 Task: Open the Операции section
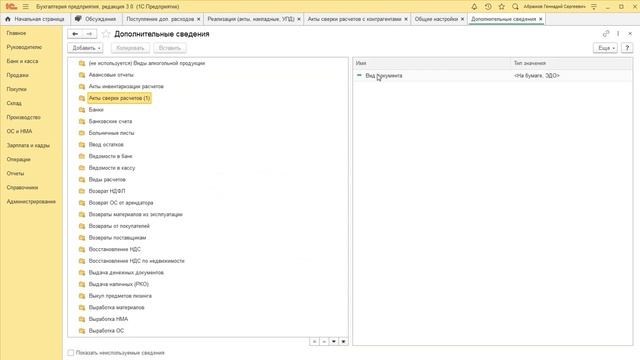click(x=18, y=160)
